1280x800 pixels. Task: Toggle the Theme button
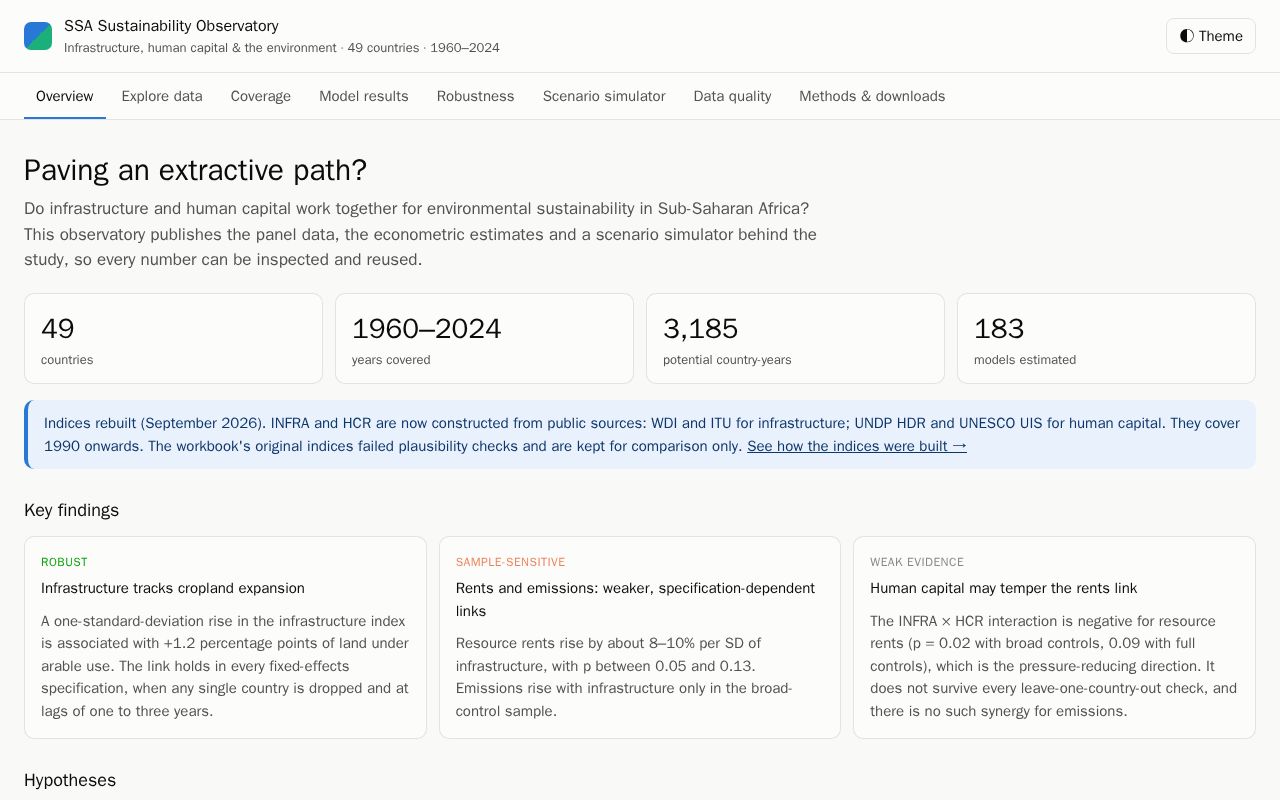[1210, 36]
